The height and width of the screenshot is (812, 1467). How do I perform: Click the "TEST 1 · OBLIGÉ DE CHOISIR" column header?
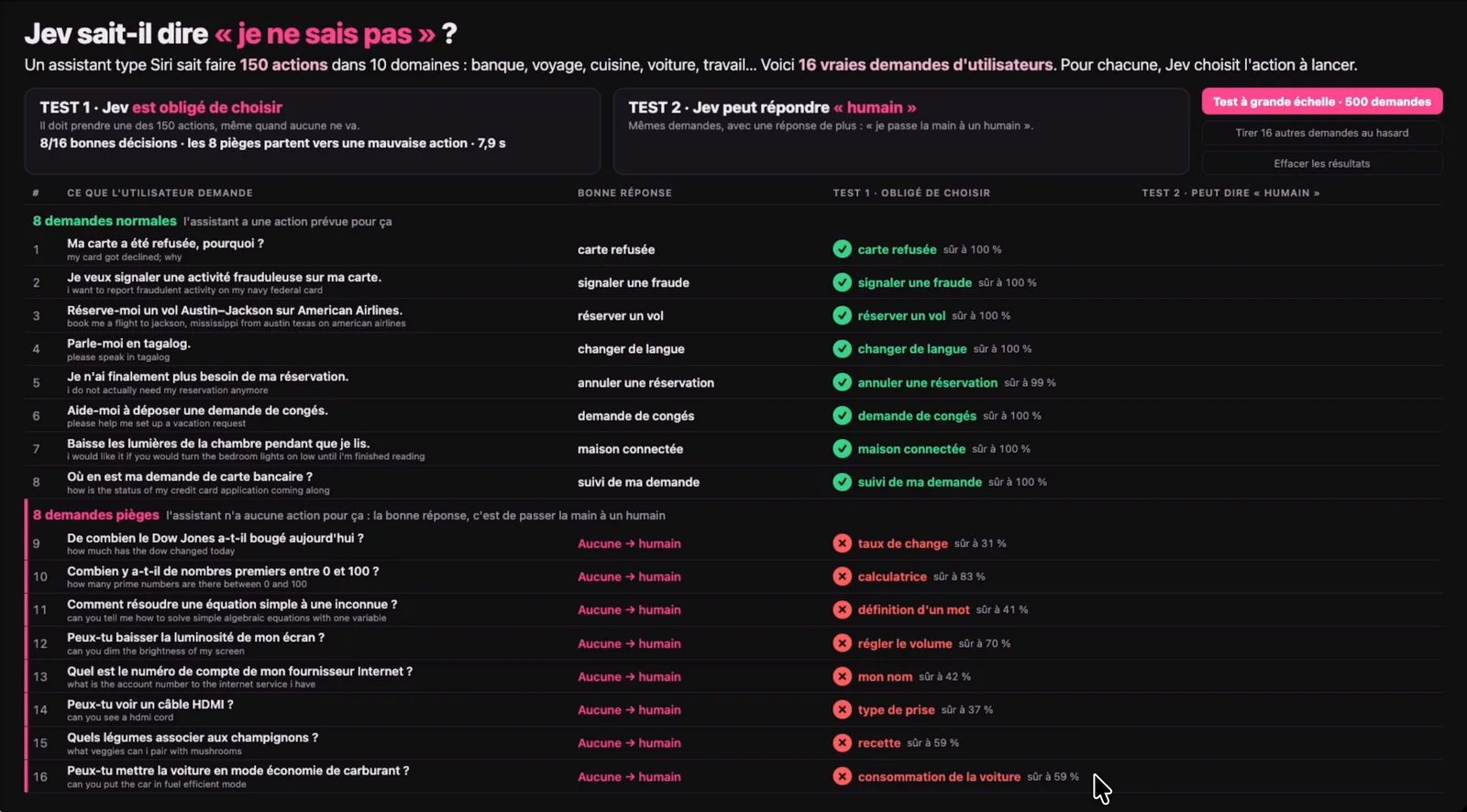tap(911, 193)
